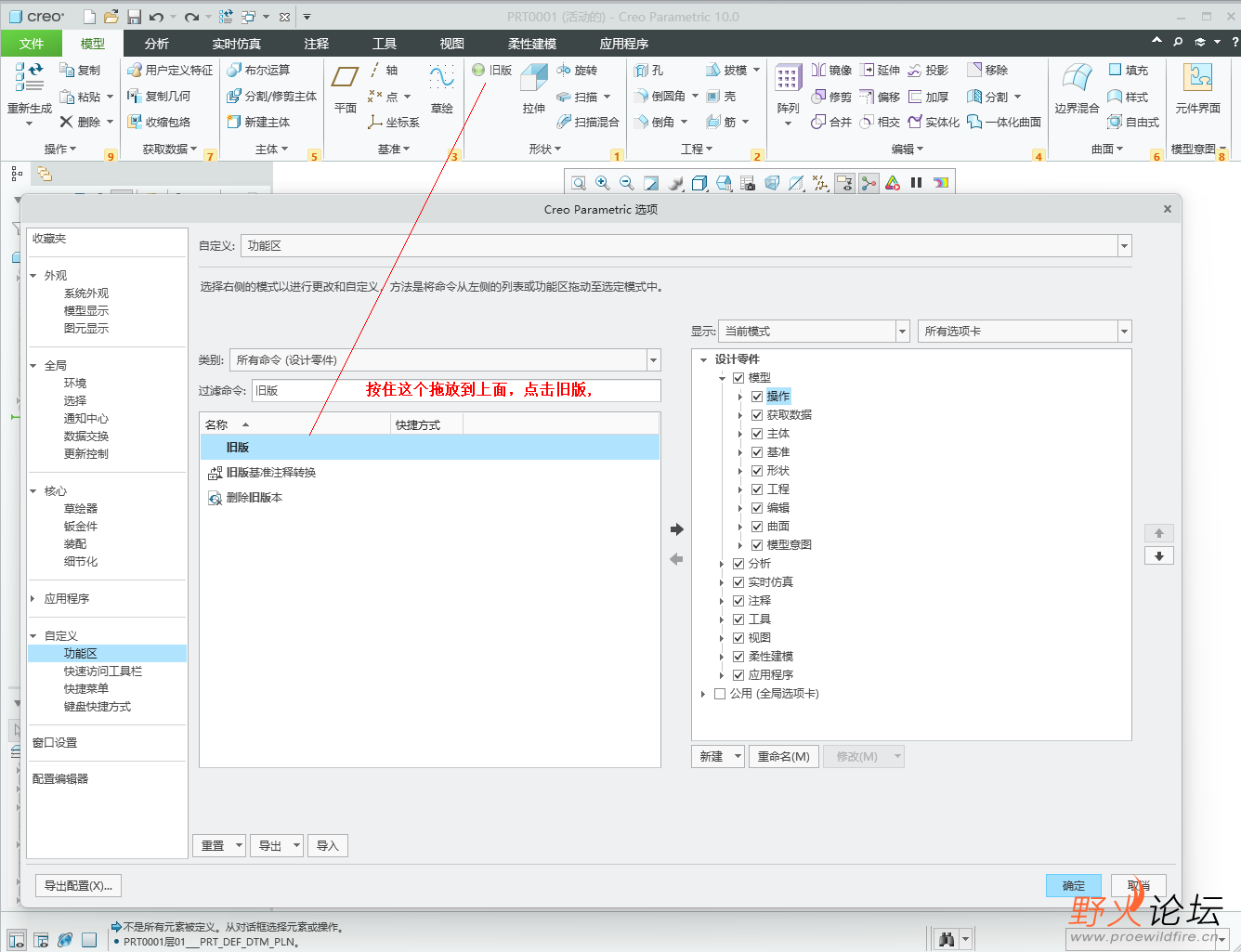1241x952 pixels.
Task: Toggle the 形状 group checkbox
Action: 757,471
